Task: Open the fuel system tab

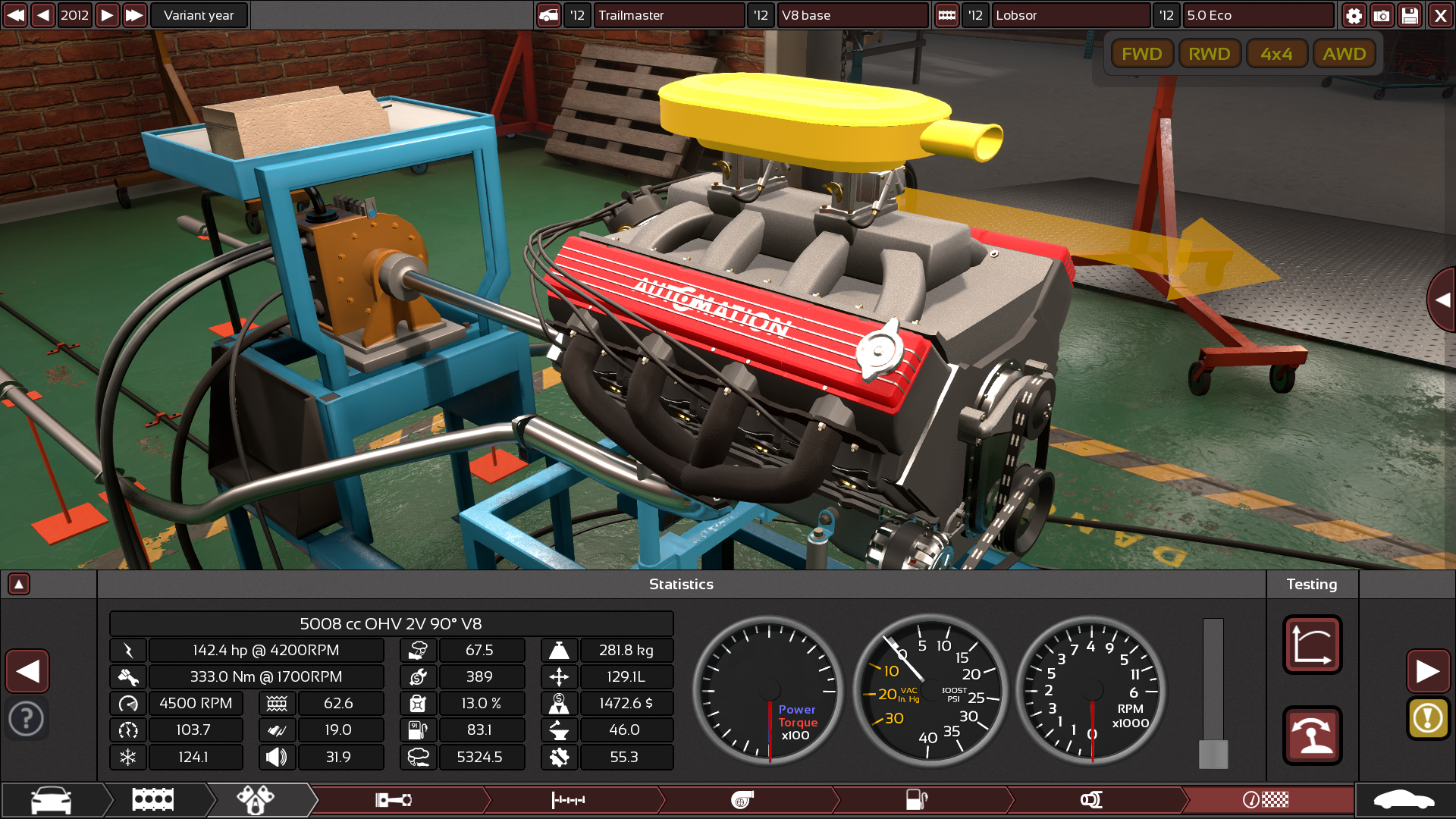Action: pos(916,800)
